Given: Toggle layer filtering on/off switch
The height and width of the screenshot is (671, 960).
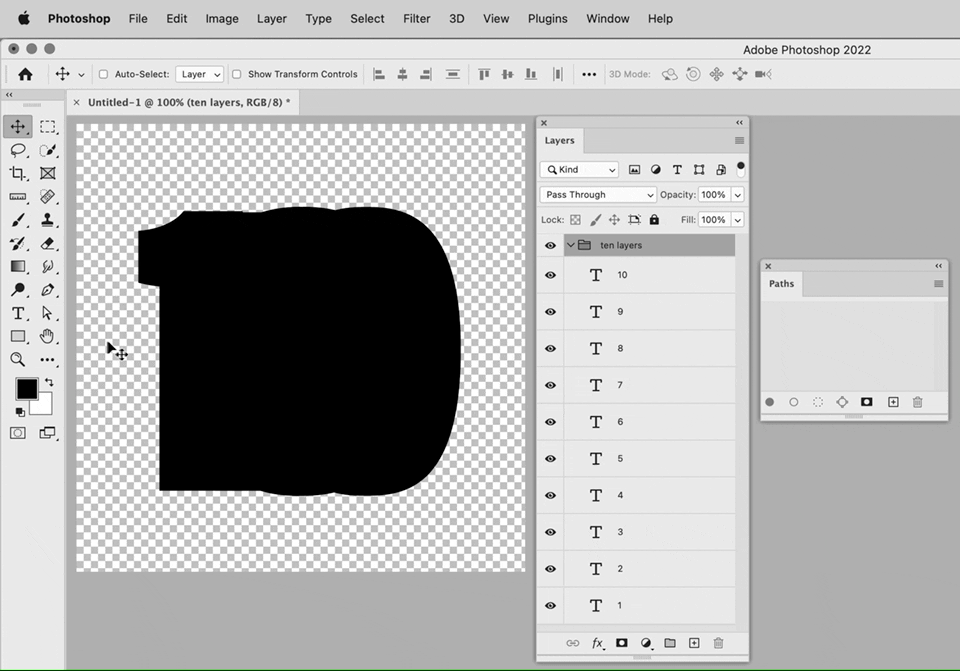Looking at the screenshot, I should 740,170.
